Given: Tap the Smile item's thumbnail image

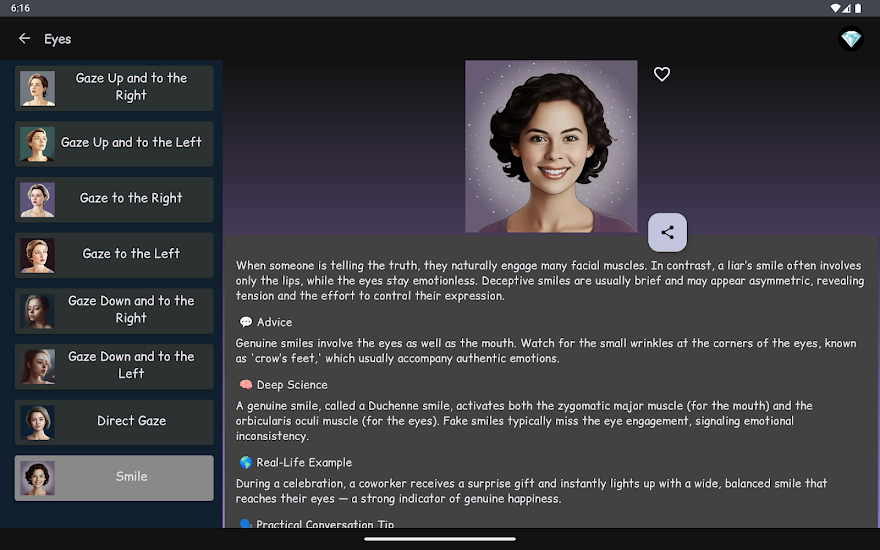Looking at the screenshot, I should [x=38, y=478].
